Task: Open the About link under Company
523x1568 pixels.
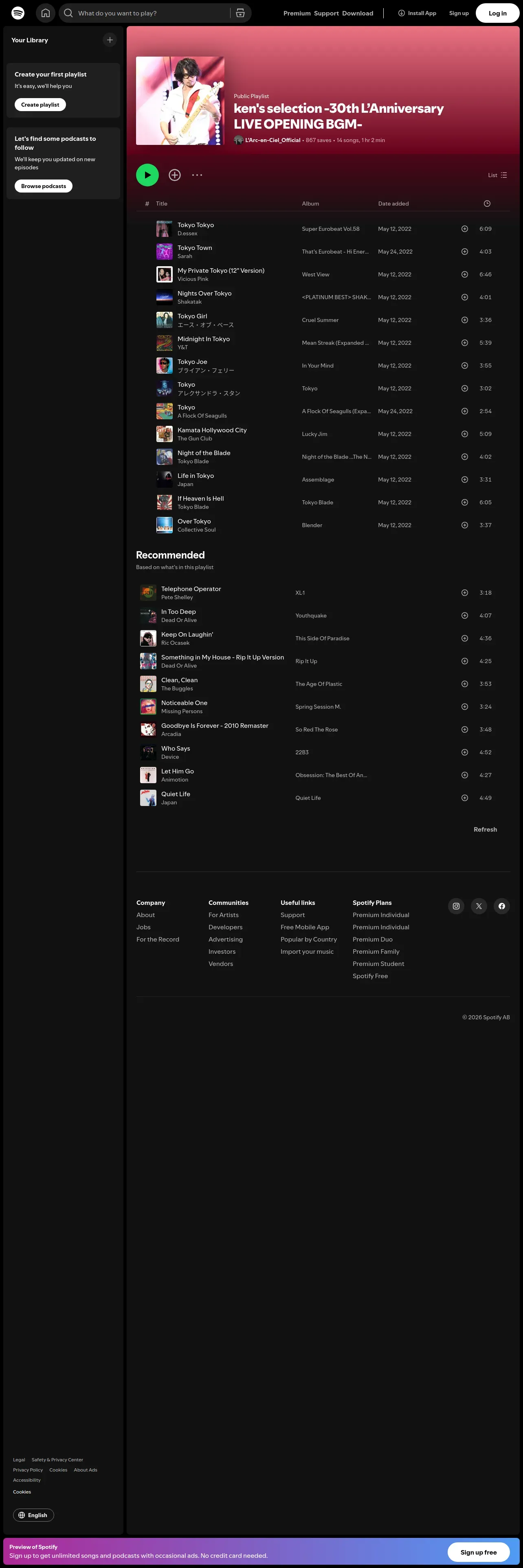Action: coord(145,915)
